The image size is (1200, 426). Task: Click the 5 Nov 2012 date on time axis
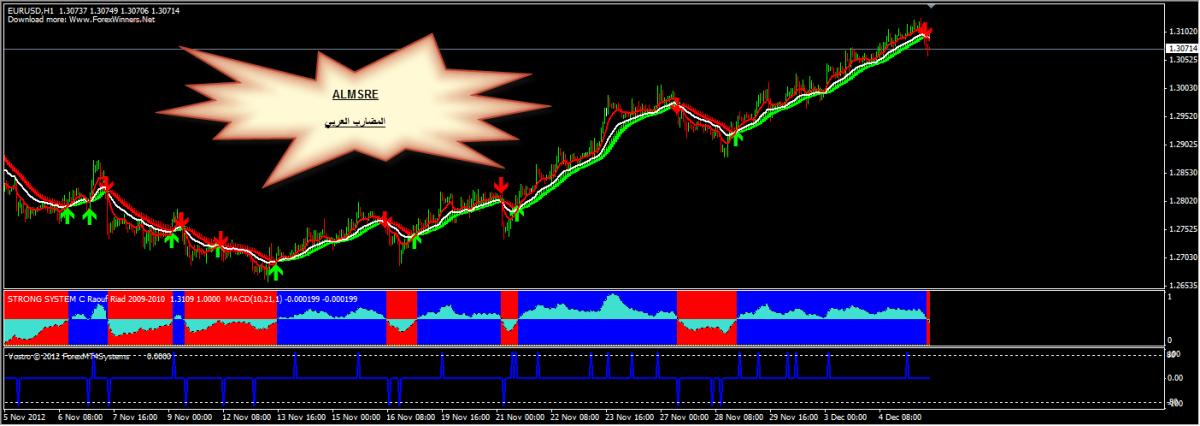click(25, 416)
